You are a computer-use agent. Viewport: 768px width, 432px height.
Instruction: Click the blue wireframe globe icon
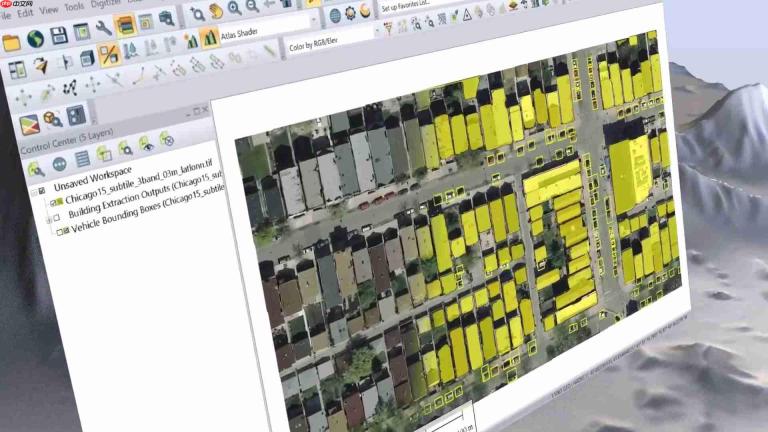point(335,15)
